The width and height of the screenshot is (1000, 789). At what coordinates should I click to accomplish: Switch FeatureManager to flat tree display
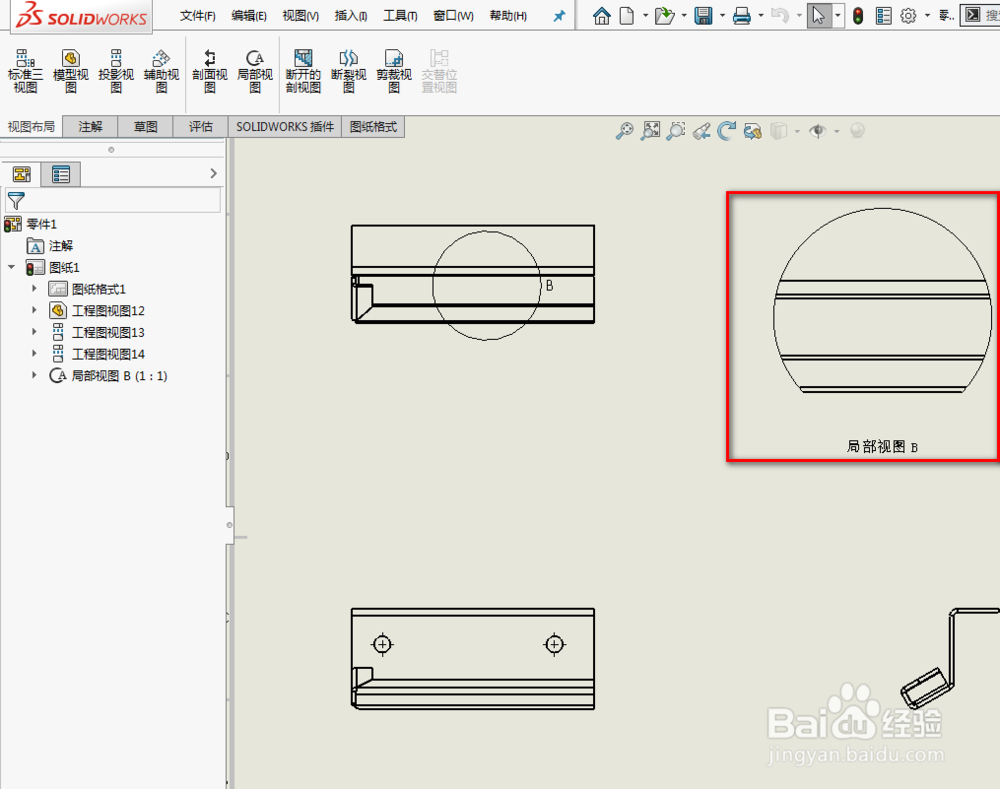click(x=61, y=173)
